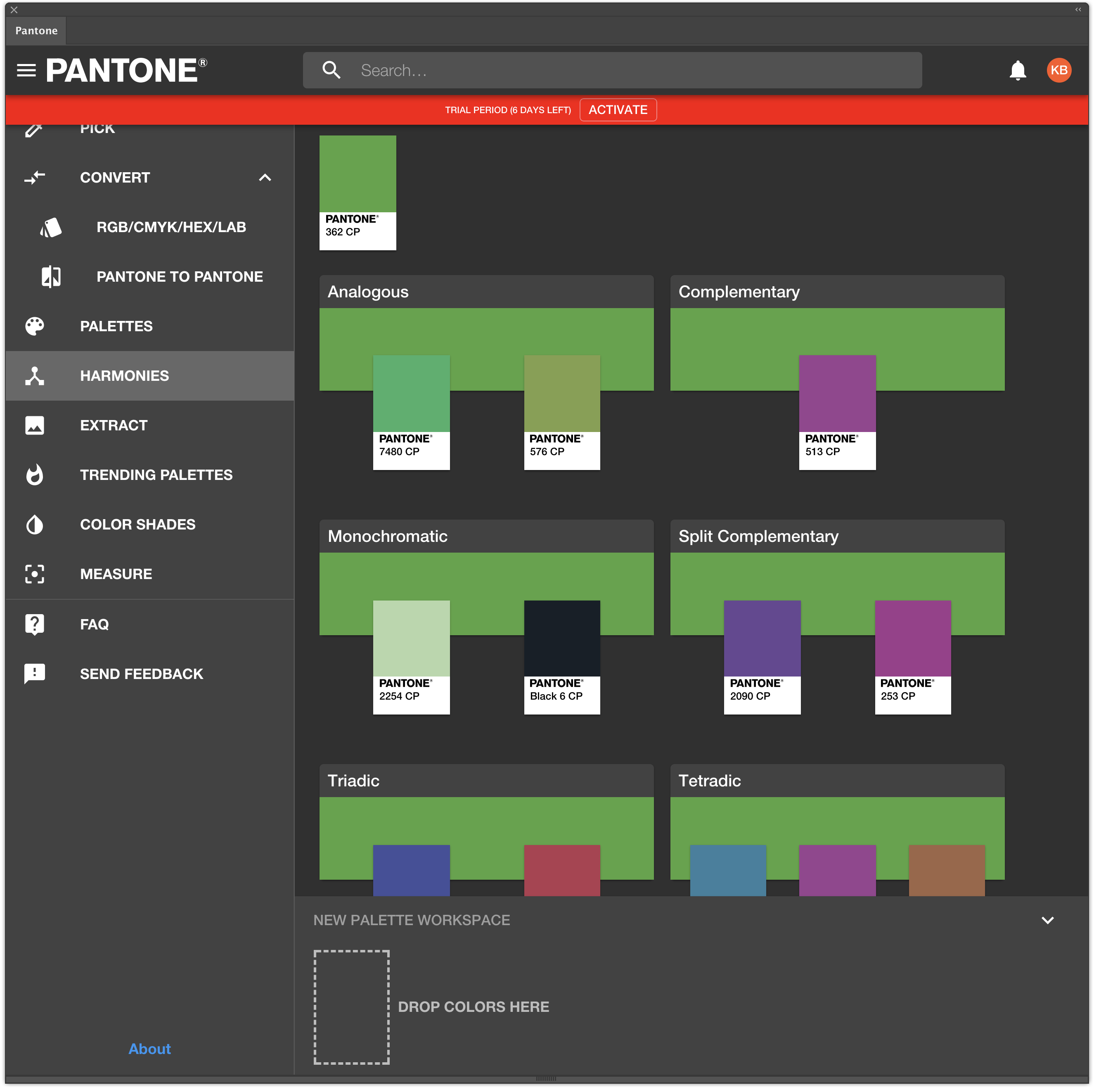Screen dimensions: 1094x1092
Task: Click the Pantone logo
Action: pos(126,70)
